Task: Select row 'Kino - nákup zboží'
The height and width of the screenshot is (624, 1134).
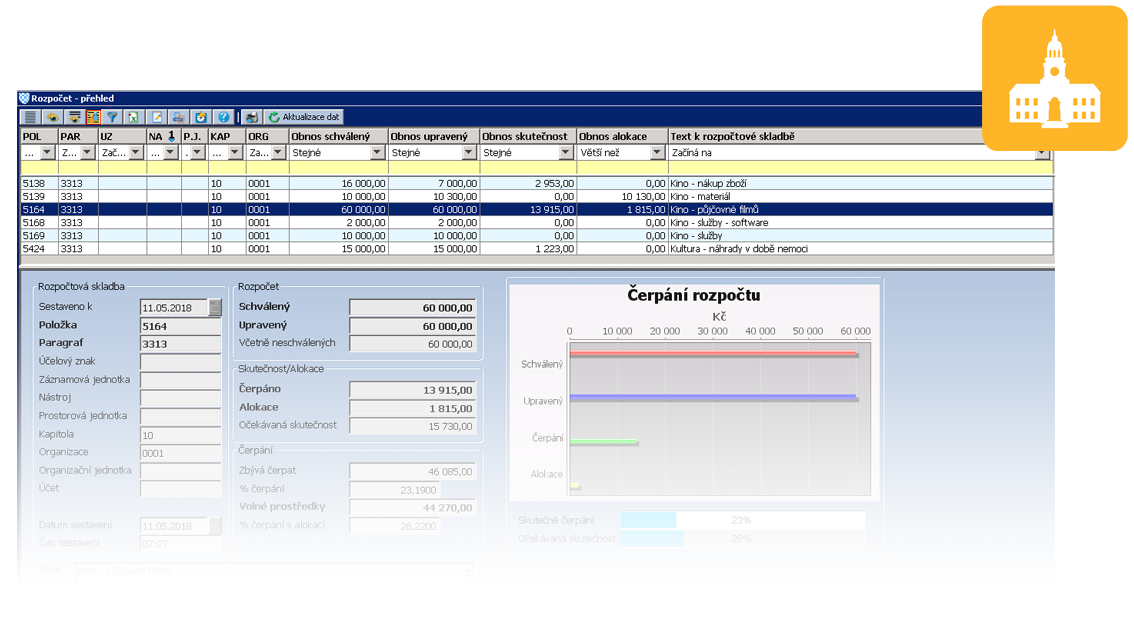Action: pos(537,184)
